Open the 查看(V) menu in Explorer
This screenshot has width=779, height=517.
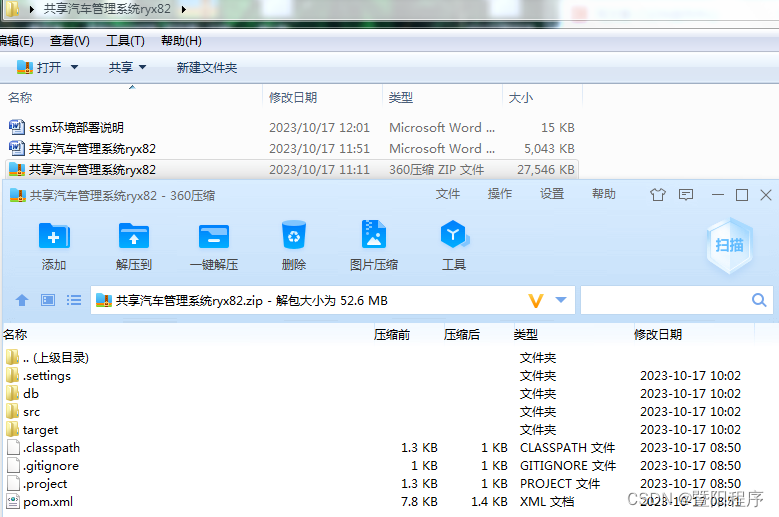pyautogui.click(x=70, y=41)
